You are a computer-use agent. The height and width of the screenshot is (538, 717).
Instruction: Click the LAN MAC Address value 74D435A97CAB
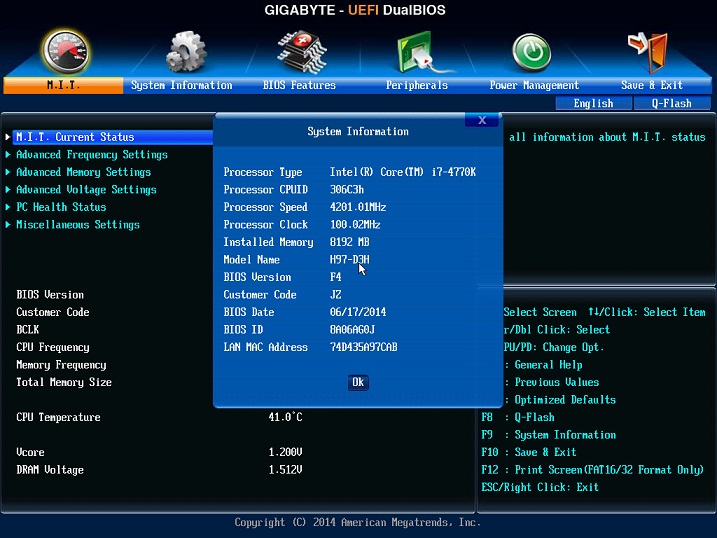(364, 347)
